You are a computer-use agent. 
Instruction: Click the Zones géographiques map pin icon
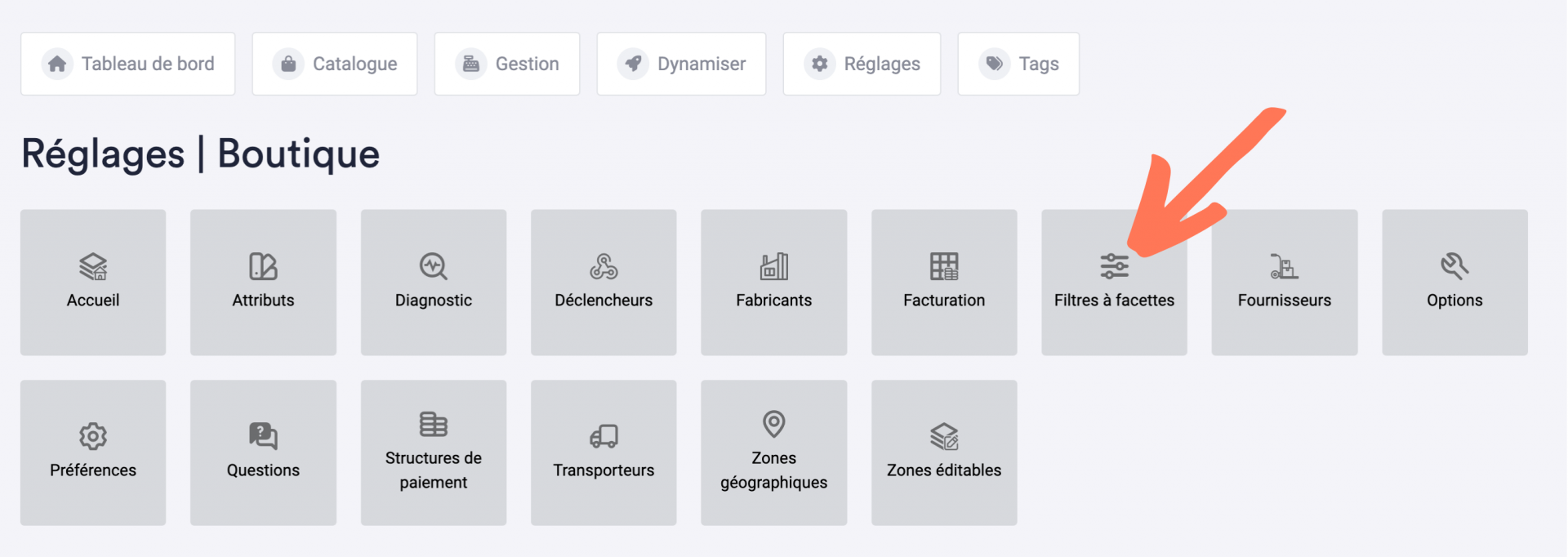pyautogui.click(x=773, y=424)
